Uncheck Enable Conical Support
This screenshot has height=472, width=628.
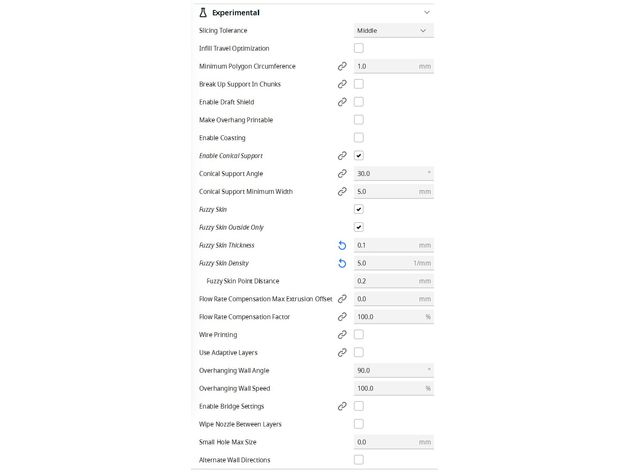point(359,156)
